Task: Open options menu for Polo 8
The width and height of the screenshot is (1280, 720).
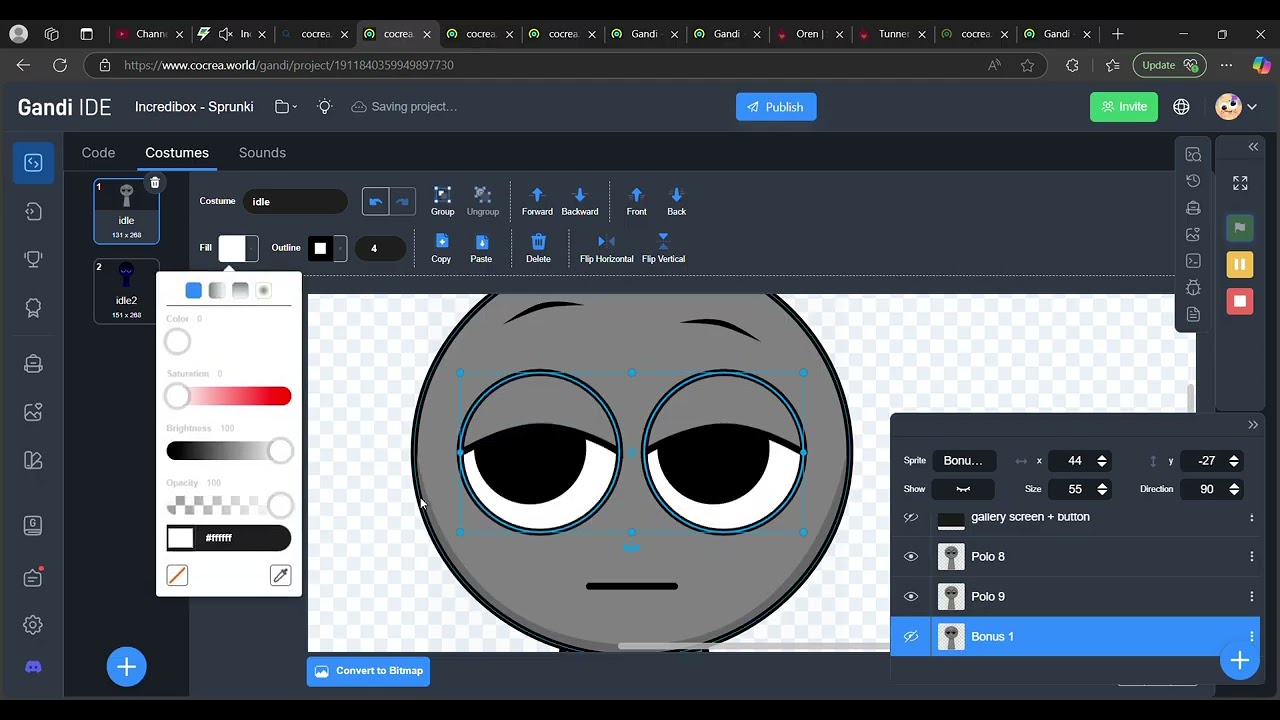Action: click(1251, 557)
